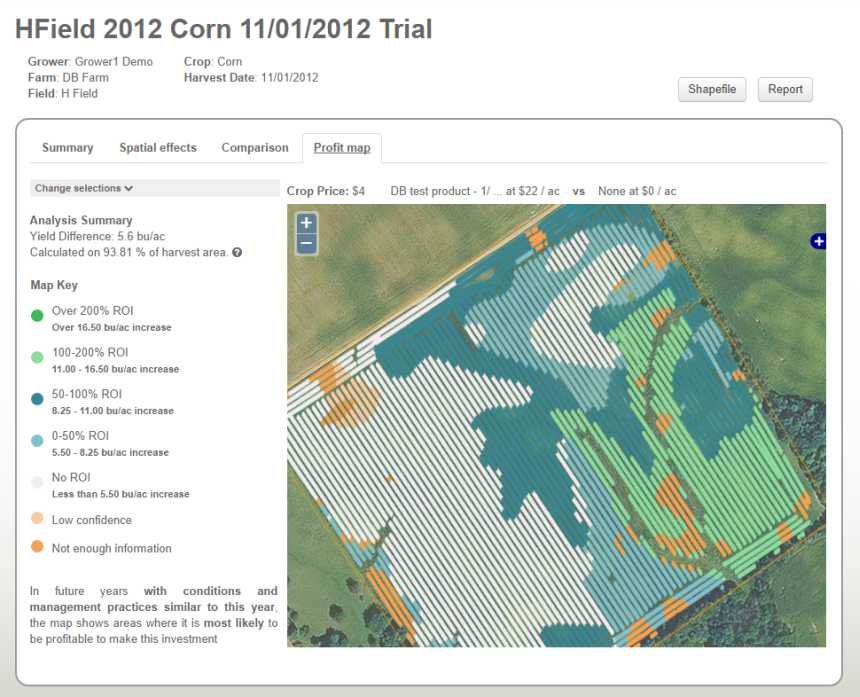The height and width of the screenshot is (697, 860).
Task: Click the Field: H Field text
Action: (63, 93)
